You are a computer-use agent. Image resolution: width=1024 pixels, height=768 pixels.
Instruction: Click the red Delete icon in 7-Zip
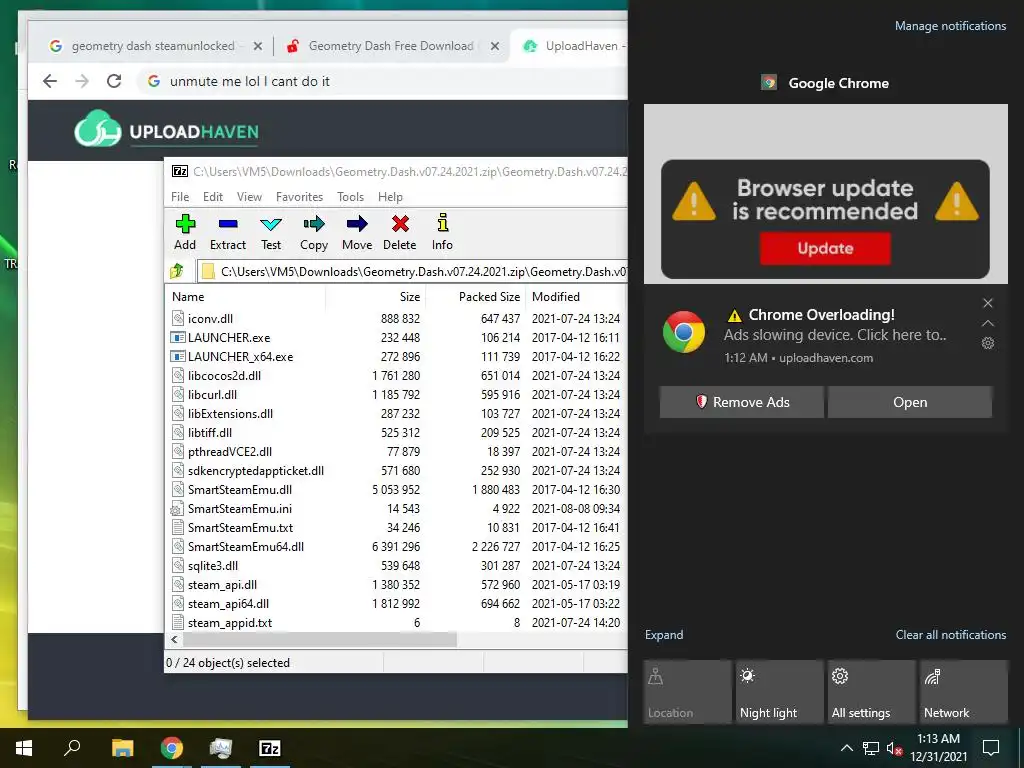(x=400, y=232)
